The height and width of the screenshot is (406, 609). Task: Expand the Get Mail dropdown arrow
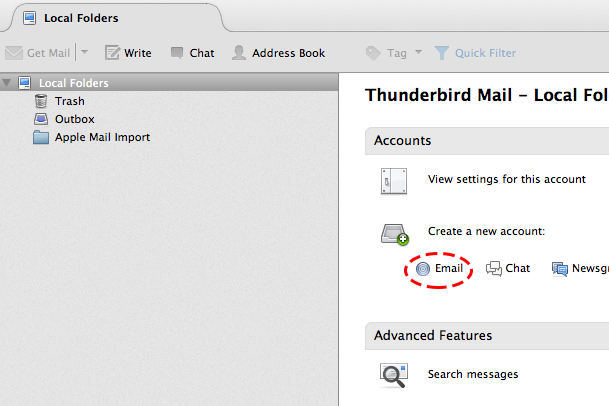[x=84, y=53]
